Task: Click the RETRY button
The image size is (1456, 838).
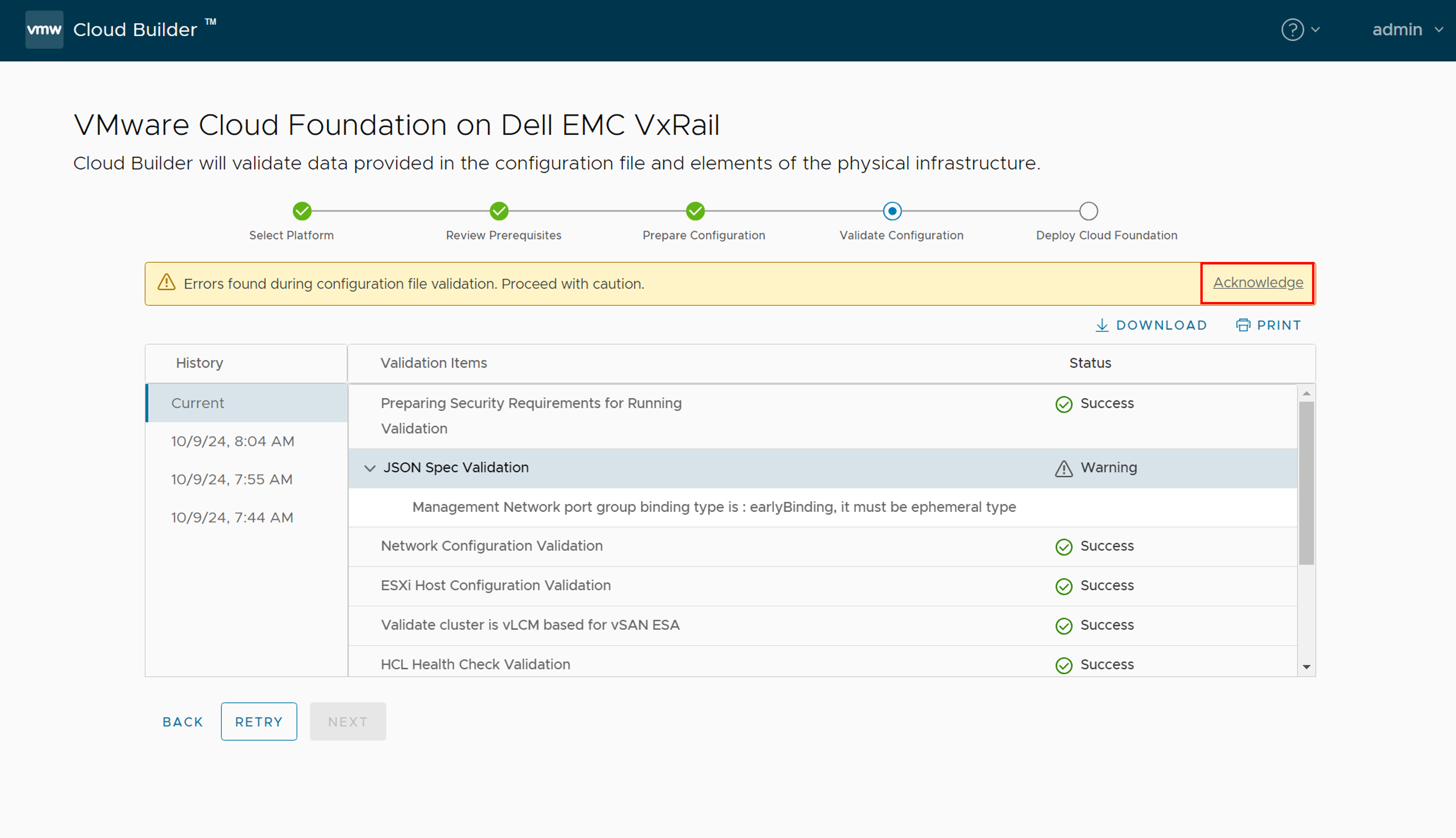Action: click(x=259, y=722)
